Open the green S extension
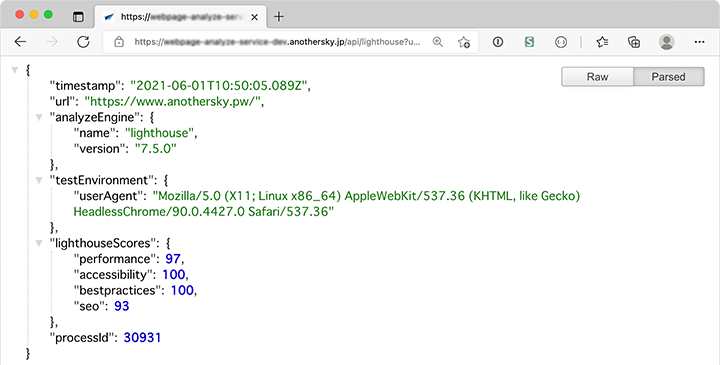 [x=529, y=42]
